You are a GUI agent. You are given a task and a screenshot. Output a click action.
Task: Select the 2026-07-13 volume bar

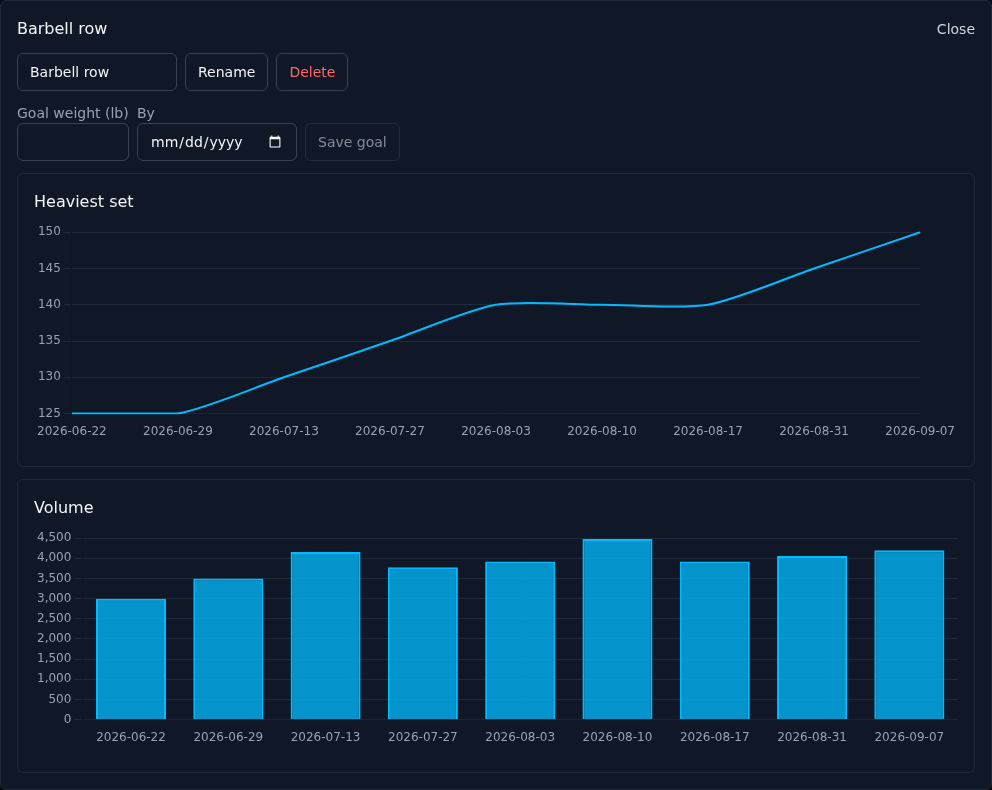pyautogui.click(x=326, y=636)
